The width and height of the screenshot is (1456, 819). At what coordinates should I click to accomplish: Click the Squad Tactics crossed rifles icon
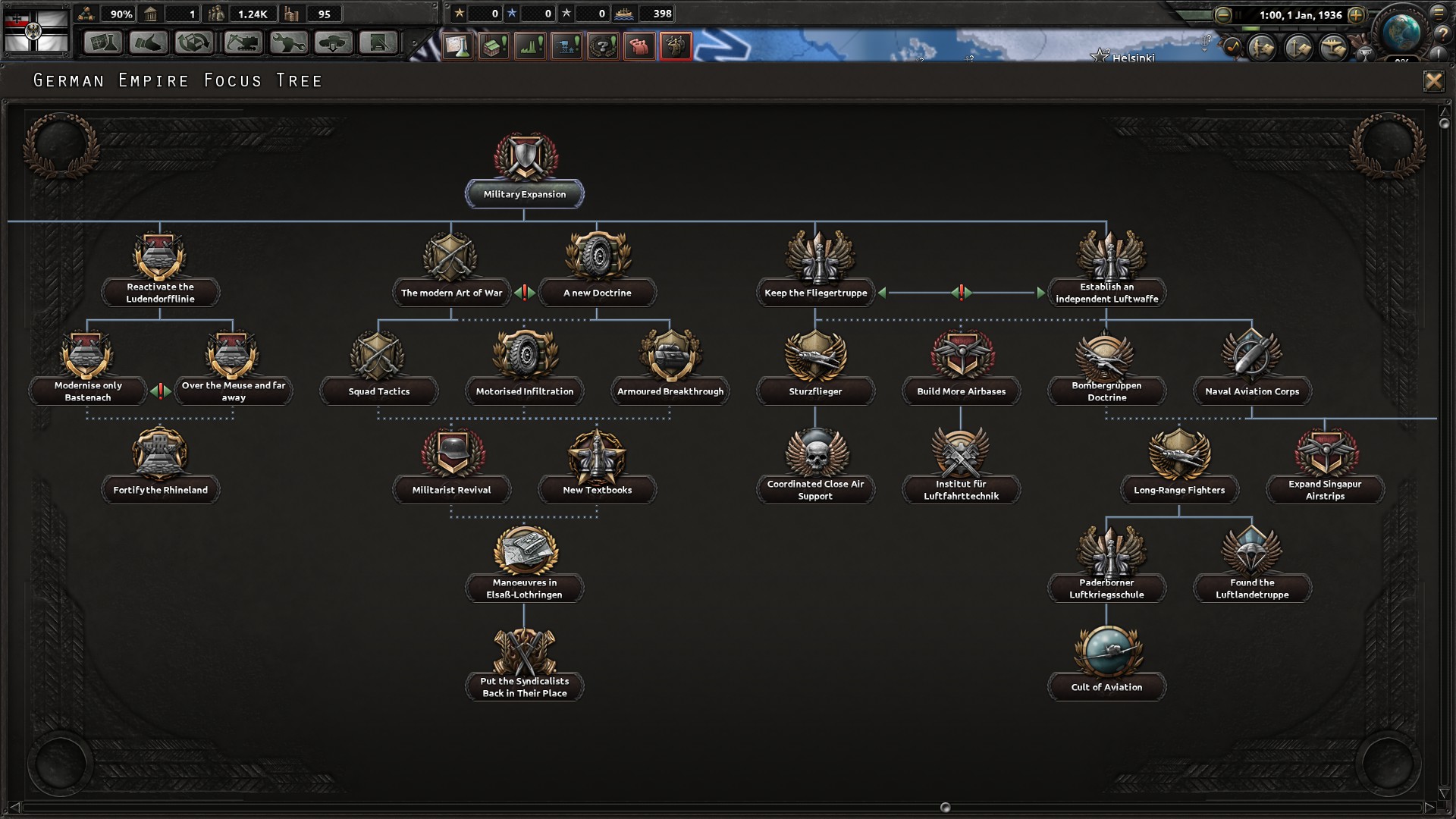(x=378, y=355)
